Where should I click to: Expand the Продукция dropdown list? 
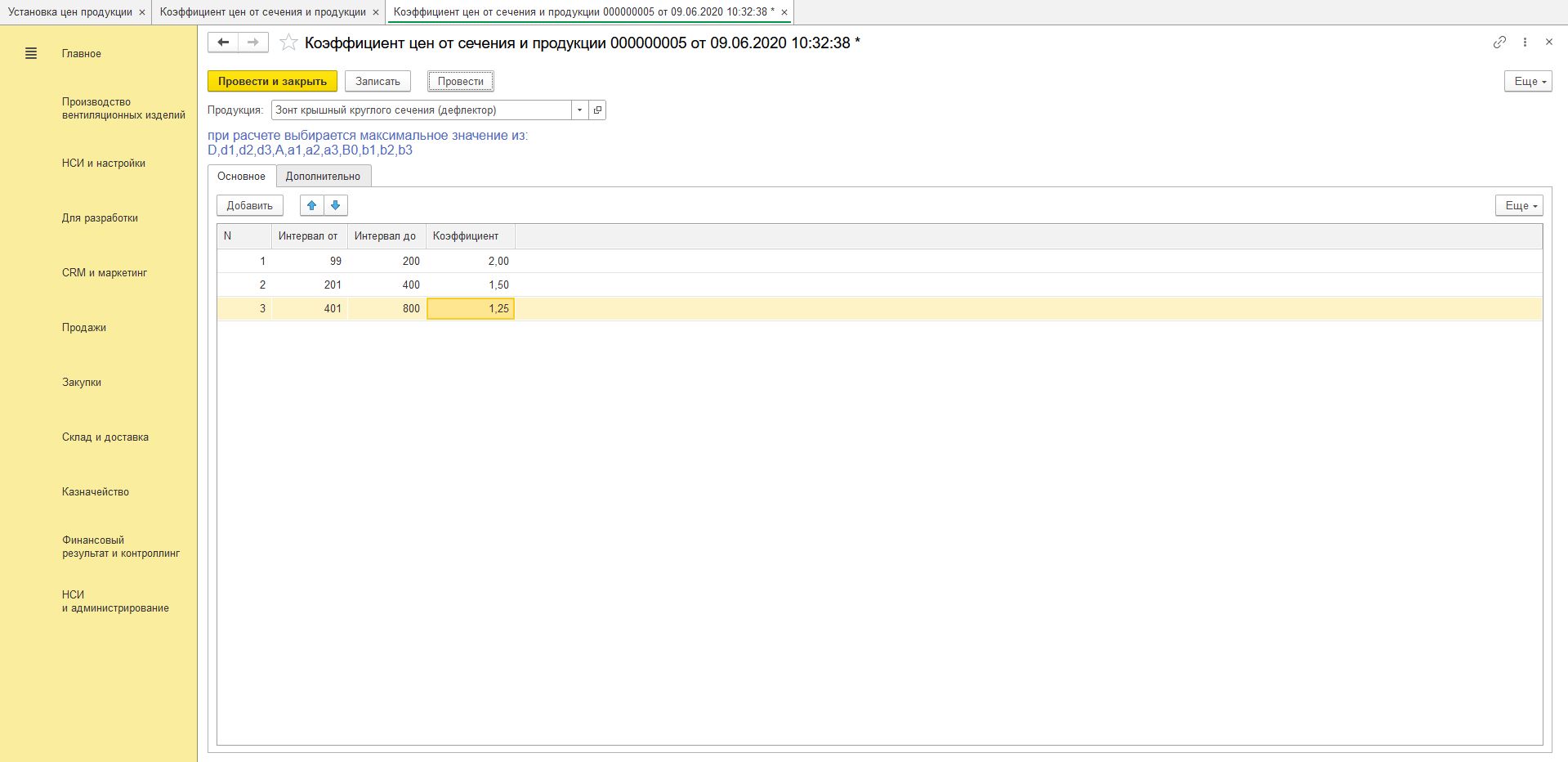tap(579, 110)
